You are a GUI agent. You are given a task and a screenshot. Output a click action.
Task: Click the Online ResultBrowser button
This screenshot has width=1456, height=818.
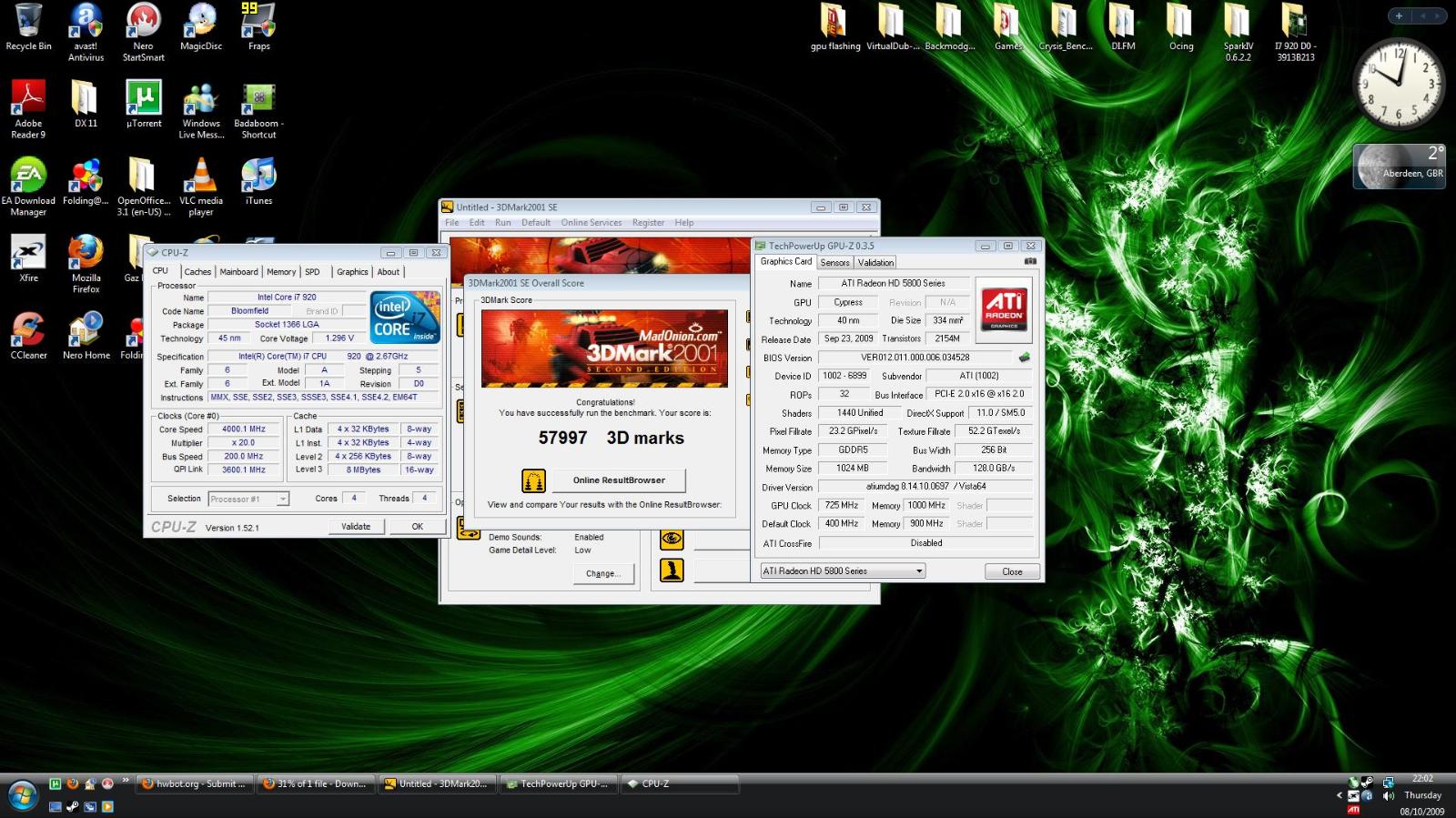(619, 480)
